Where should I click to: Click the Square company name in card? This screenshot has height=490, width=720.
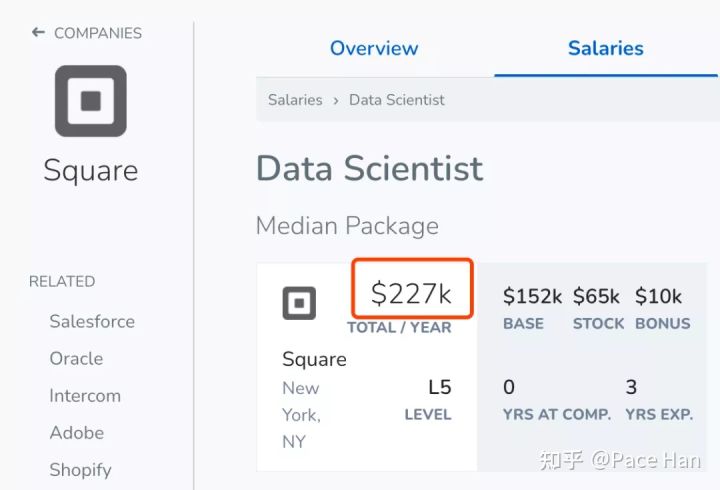coord(315,360)
